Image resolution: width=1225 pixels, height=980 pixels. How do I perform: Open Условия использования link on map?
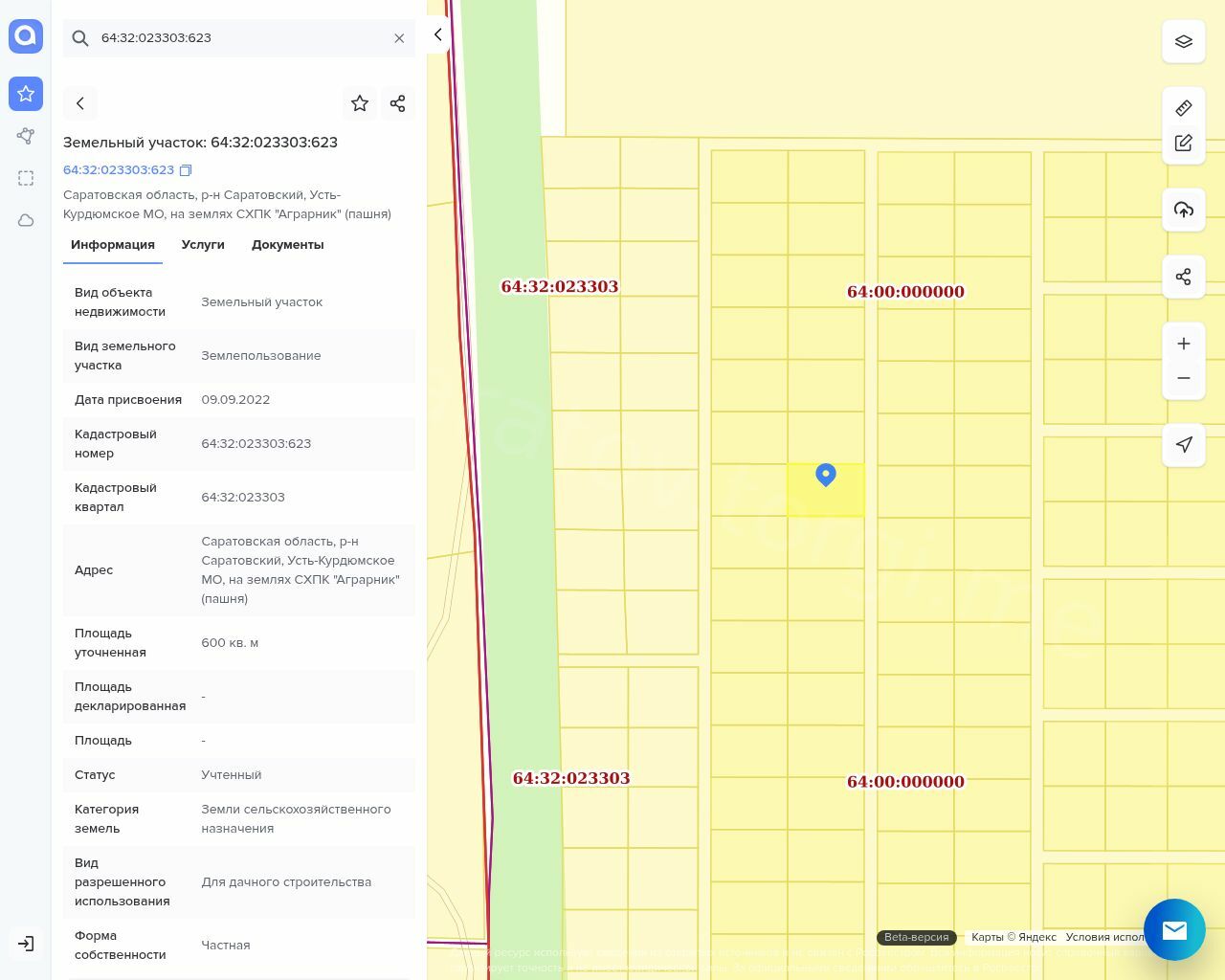click(1104, 937)
